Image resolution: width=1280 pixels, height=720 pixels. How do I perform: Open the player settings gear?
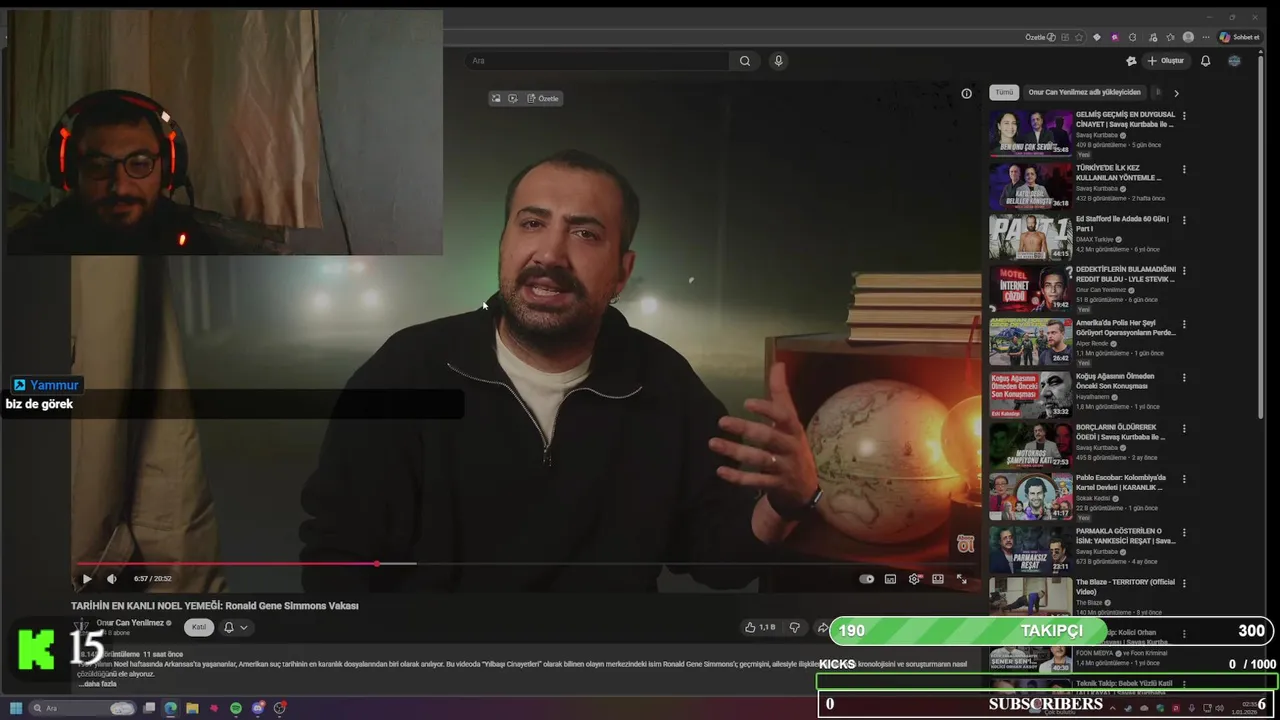pyautogui.click(x=914, y=579)
